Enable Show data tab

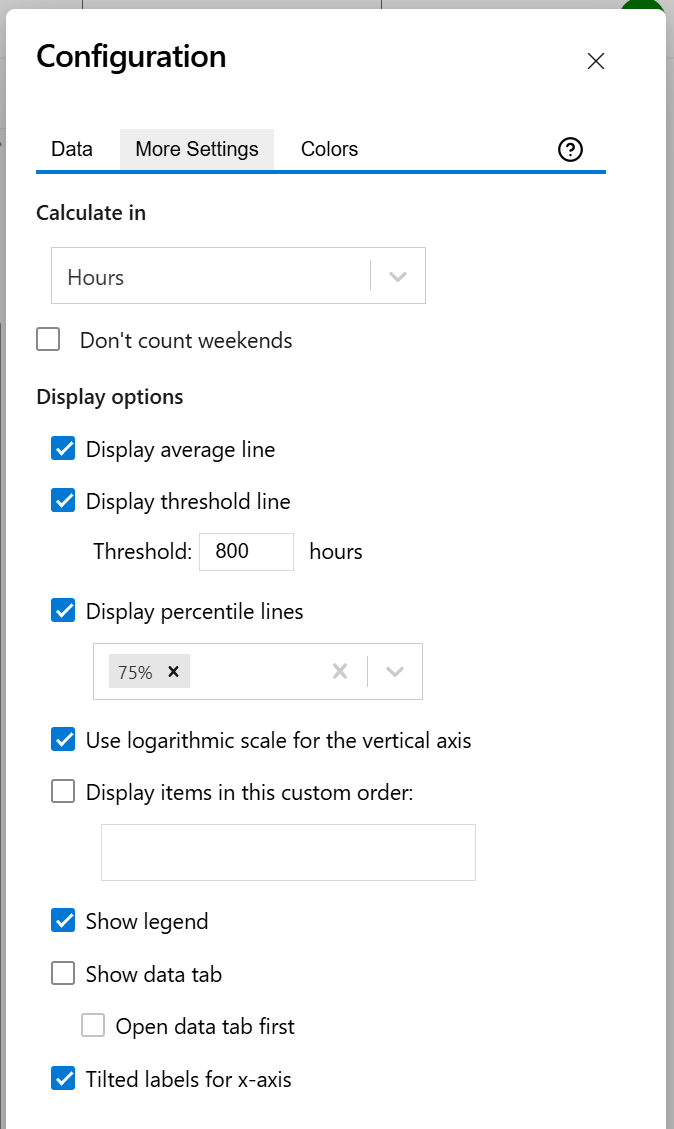[x=63, y=973]
